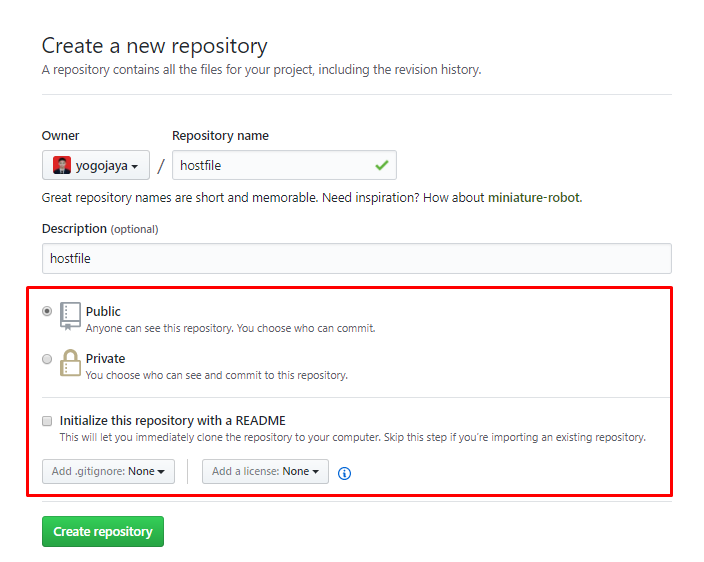Click the Private option label
Image resolution: width=704 pixels, height=562 pixels.
(x=105, y=359)
